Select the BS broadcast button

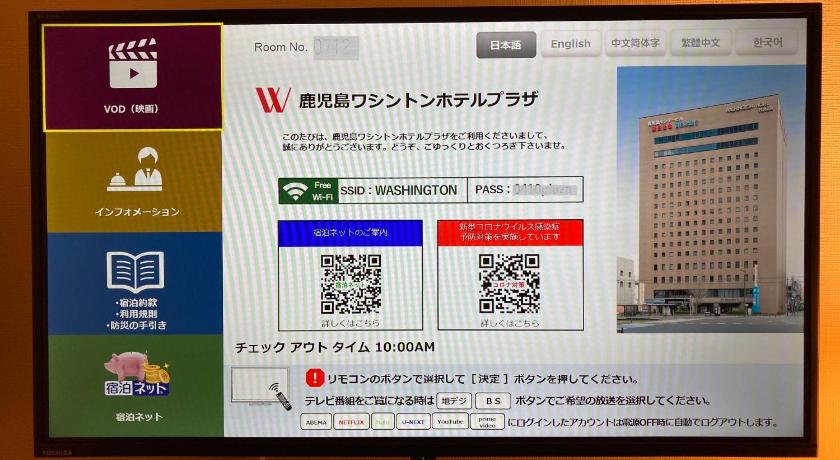click(x=493, y=401)
